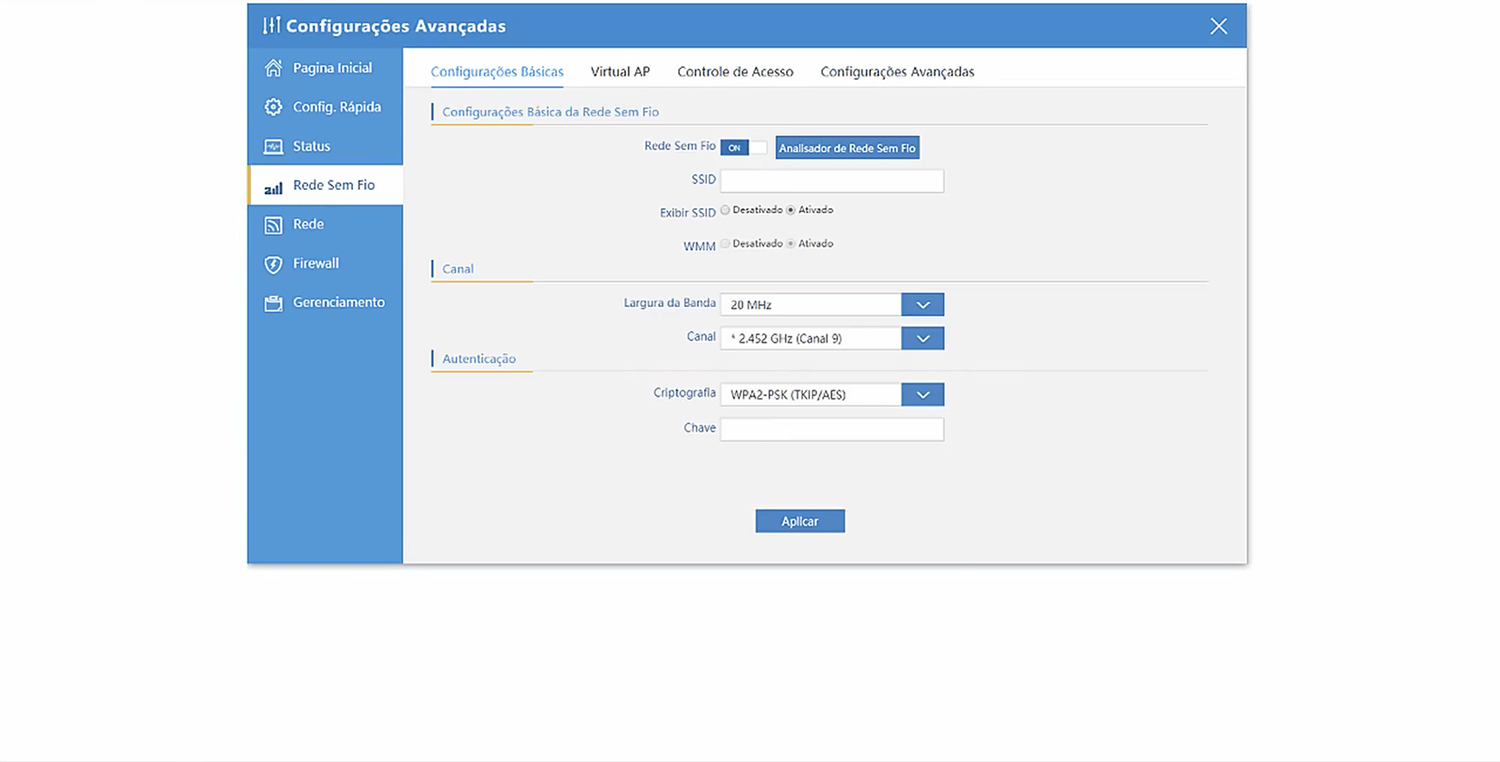Expand the Criptografia dropdown
Screen dimensions: 1500x762
pyautogui.click(x=922, y=395)
